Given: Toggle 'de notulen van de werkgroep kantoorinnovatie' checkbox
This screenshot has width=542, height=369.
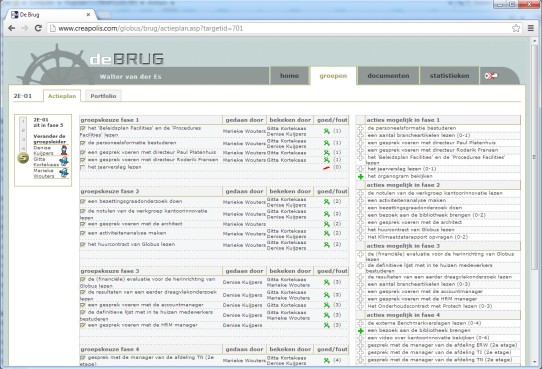Looking at the screenshot, I should tap(82, 211).
